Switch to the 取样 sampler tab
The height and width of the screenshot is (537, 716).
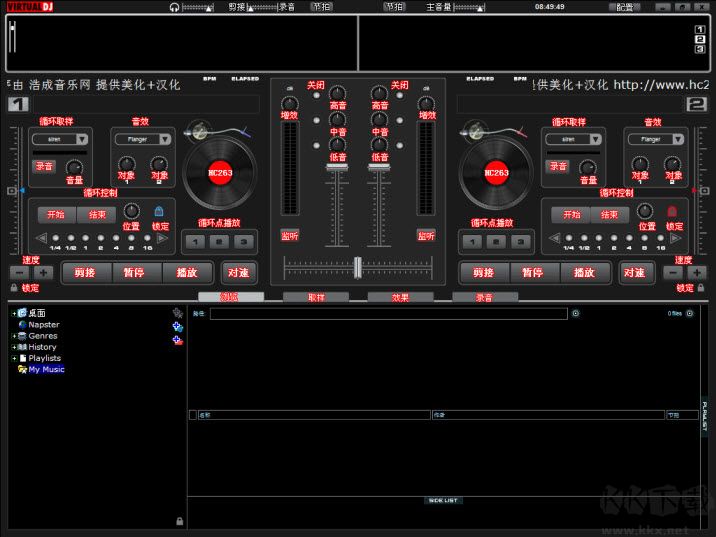(x=316, y=297)
